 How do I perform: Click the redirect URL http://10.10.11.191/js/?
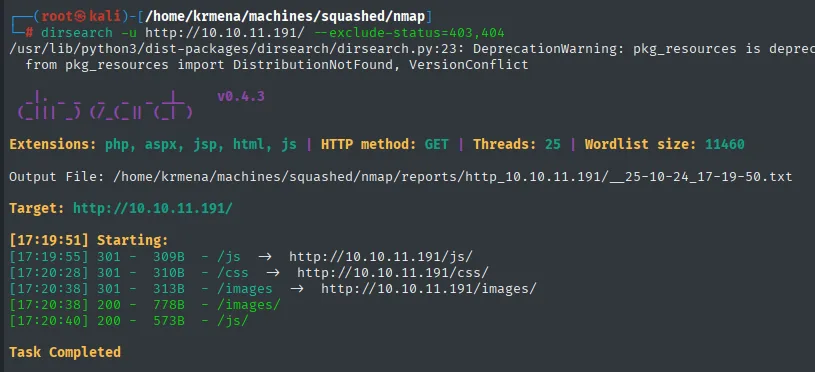tap(380, 257)
